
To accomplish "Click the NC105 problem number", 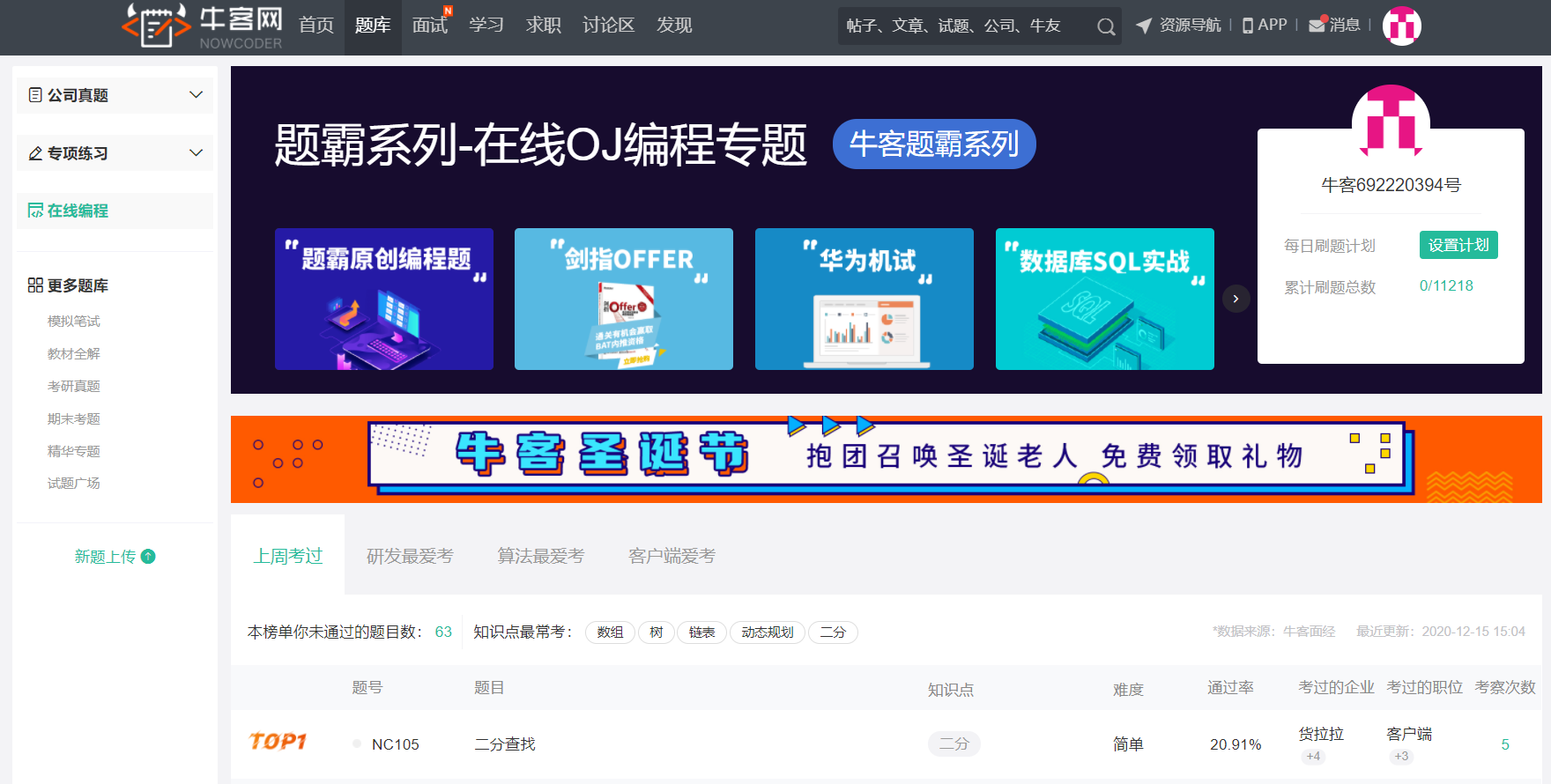I will point(396,744).
